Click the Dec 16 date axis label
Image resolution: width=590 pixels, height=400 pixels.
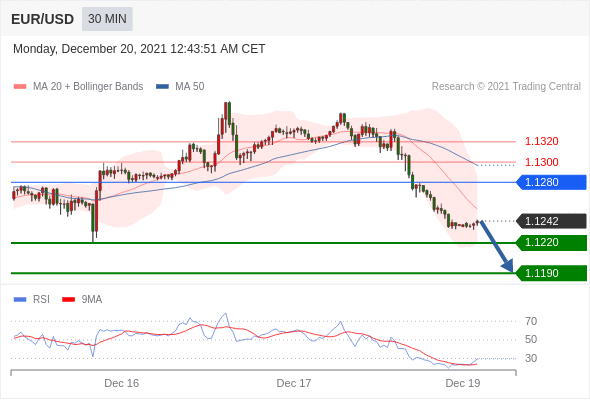coord(122,383)
